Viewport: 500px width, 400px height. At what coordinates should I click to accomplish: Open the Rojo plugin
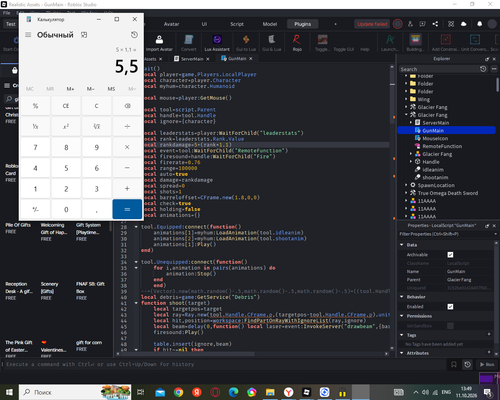tap(297, 43)
